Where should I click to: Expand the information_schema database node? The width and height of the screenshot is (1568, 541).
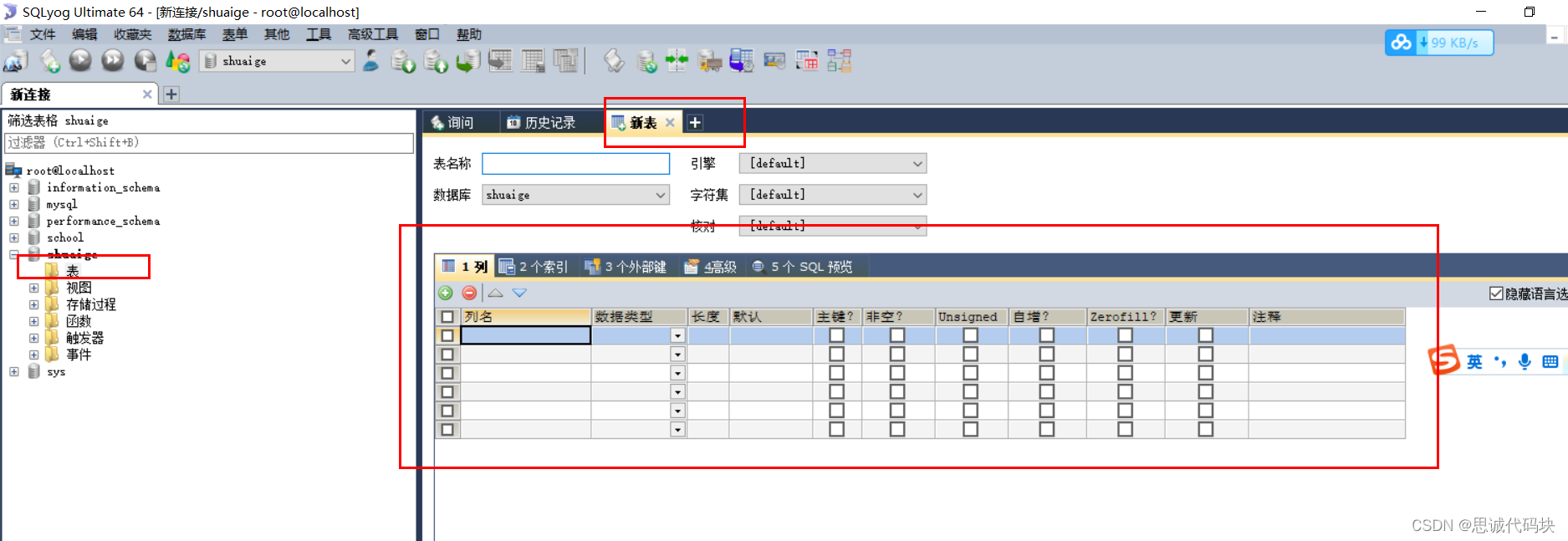pos(14,188)
